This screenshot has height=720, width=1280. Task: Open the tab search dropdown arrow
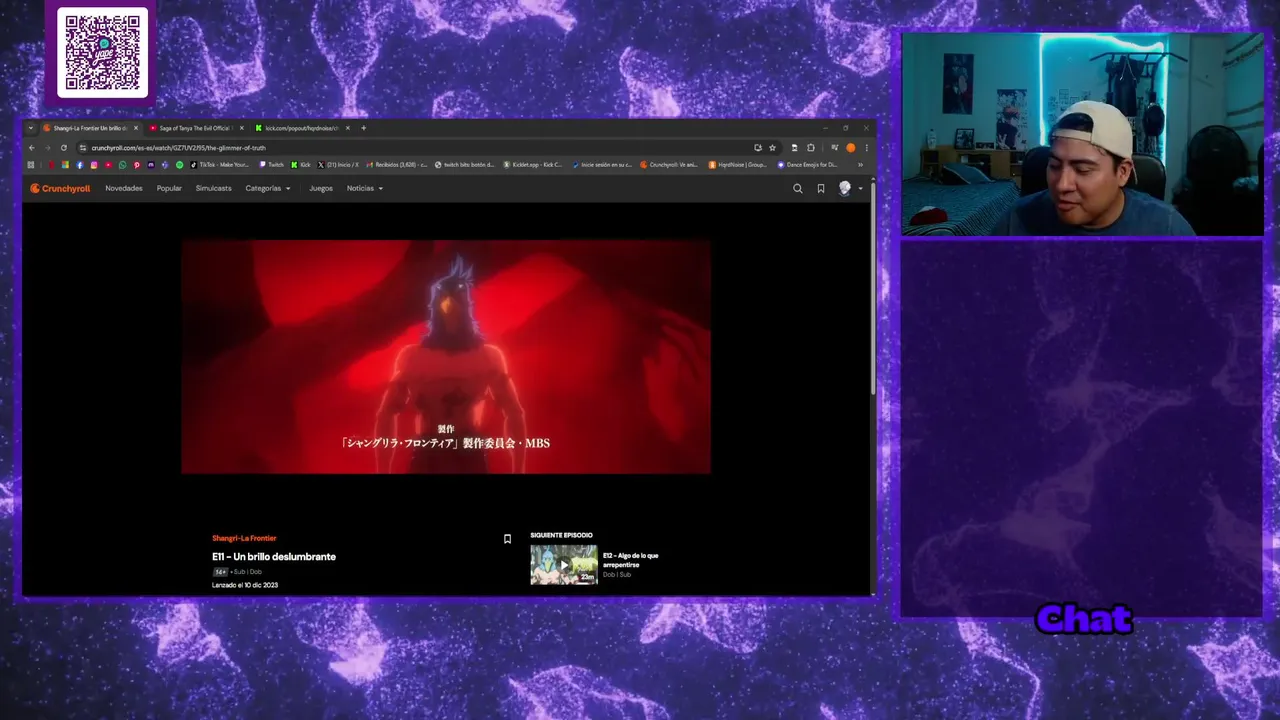tap(31, 128)
